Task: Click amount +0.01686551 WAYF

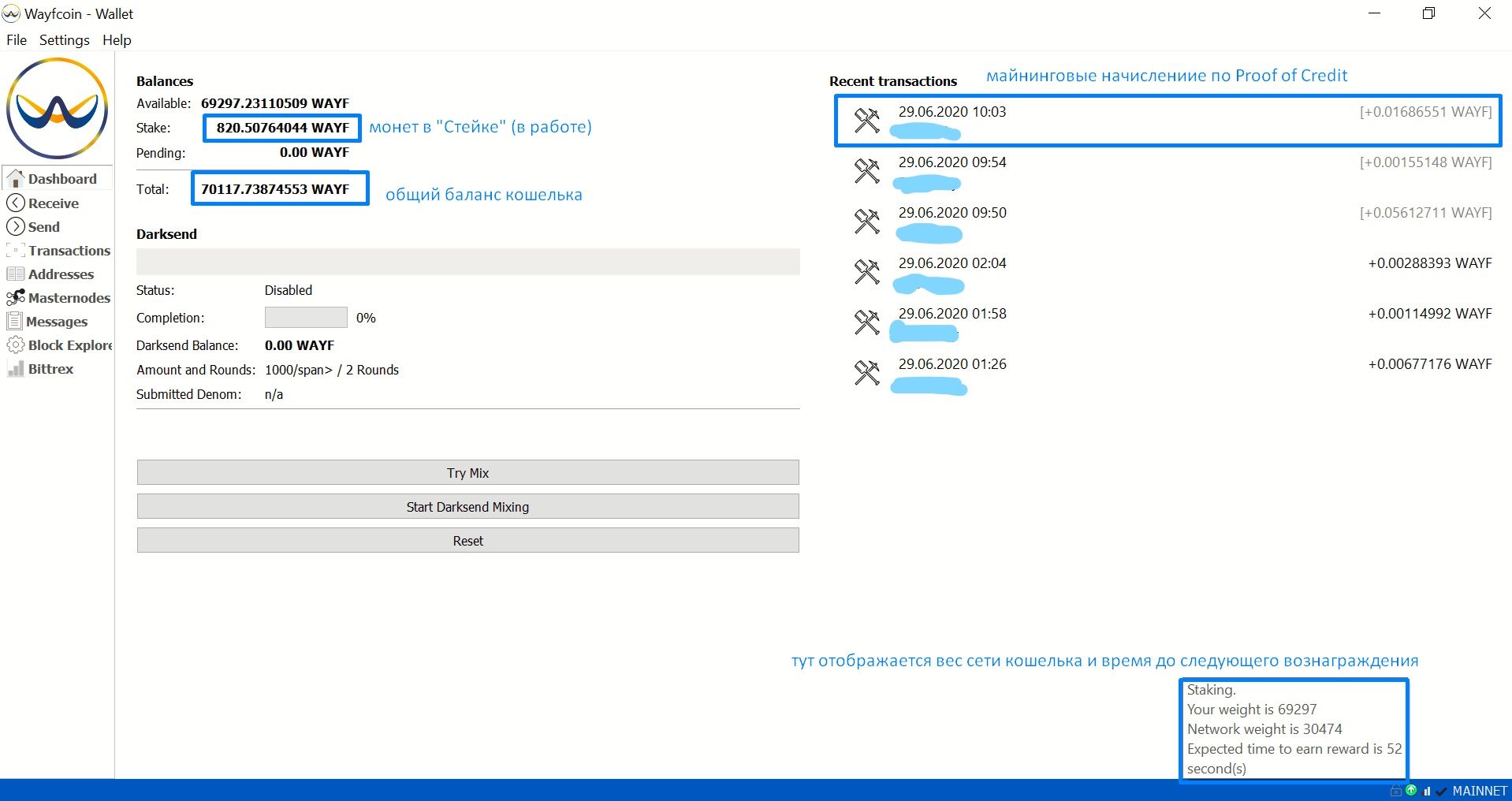Action: point(1426,112)
